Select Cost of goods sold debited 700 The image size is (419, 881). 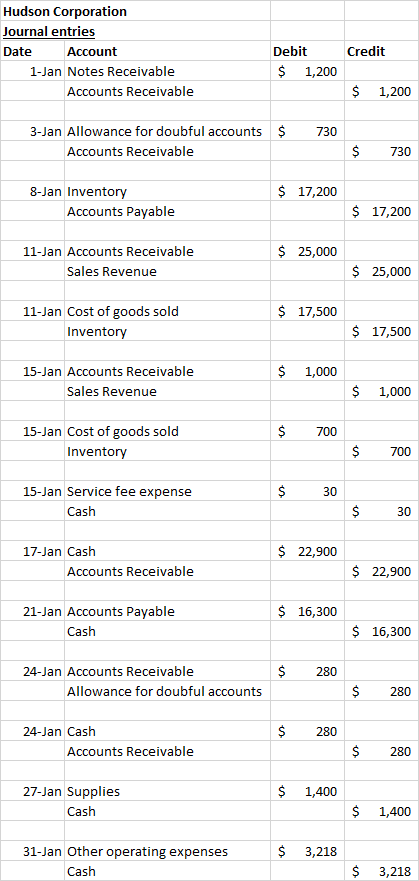[167, 432]
